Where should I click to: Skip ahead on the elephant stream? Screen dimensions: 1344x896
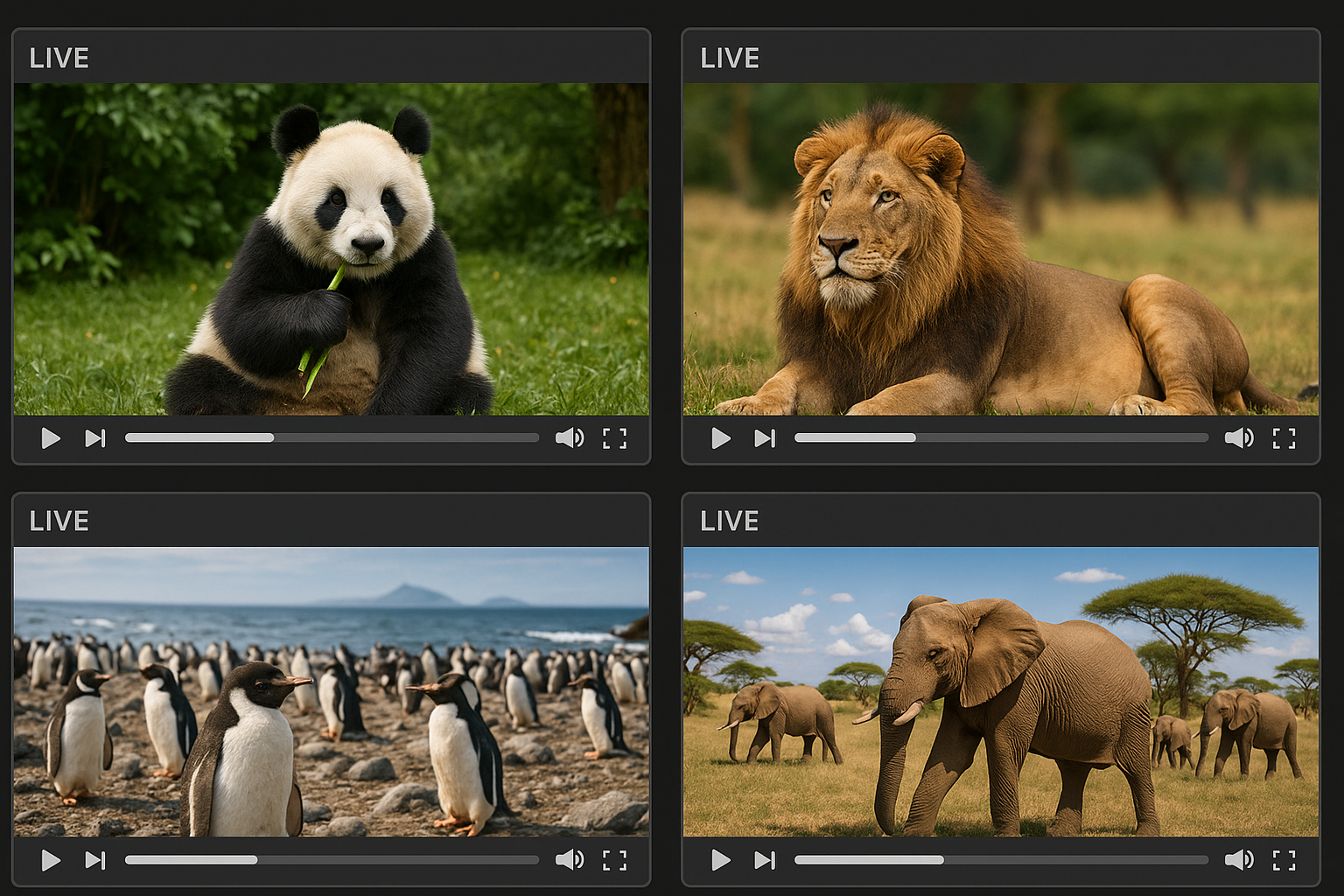click(x=765, y=860)
